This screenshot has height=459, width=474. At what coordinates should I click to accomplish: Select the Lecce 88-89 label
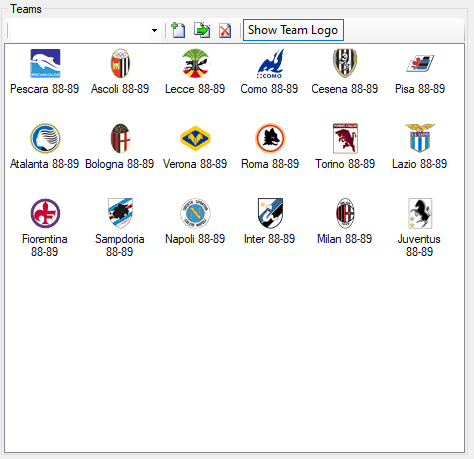coord(195,89)
